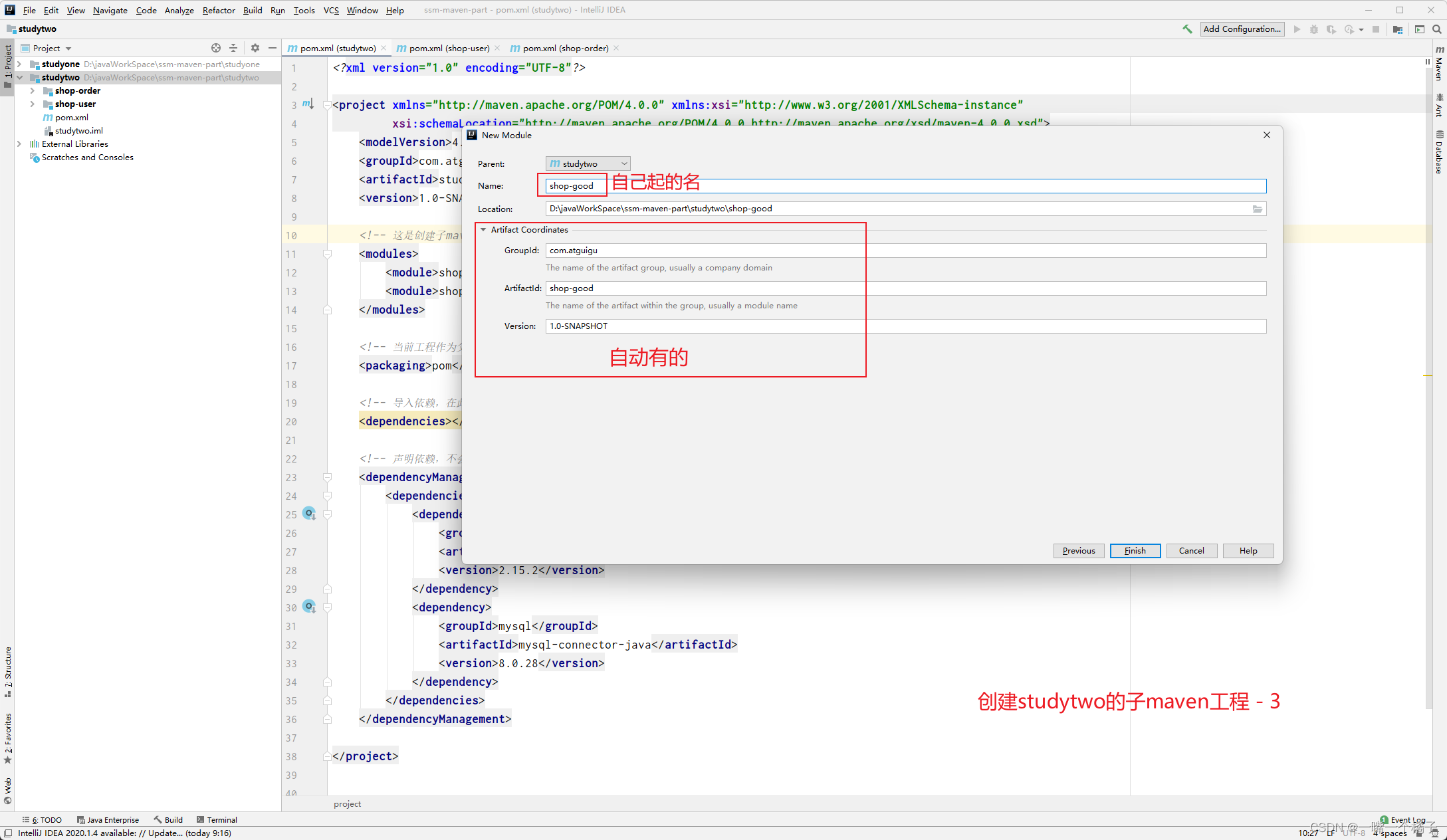
Task: Open the Refactor menu
Action: click(x=219, y=10)
